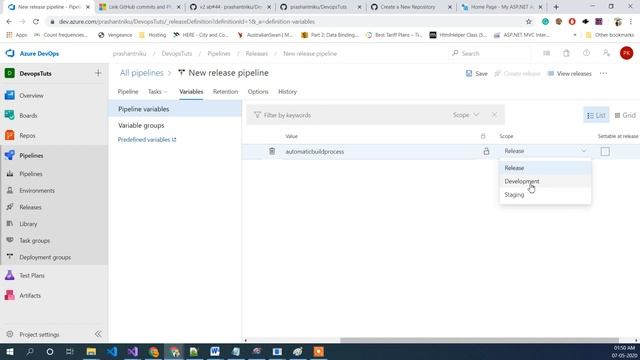This screenshot has width=640, height=360.
Task: Open Word from taskbar
Action: point(215,351)
